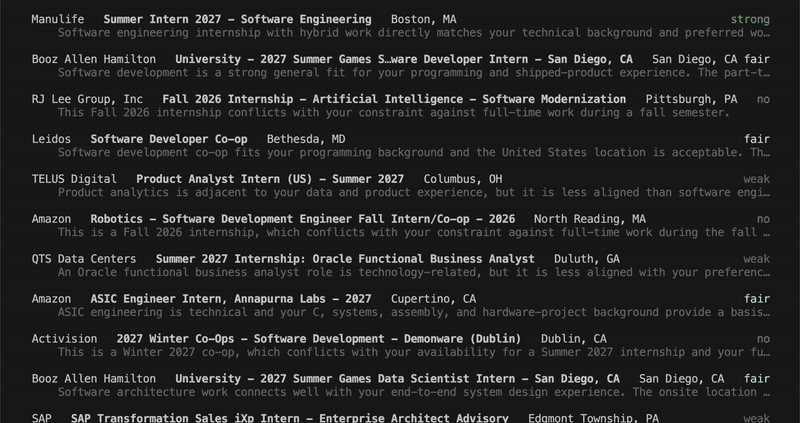Click the fair rating for Data Scientist Intern

pyautogui.click(x=757, y=379)
